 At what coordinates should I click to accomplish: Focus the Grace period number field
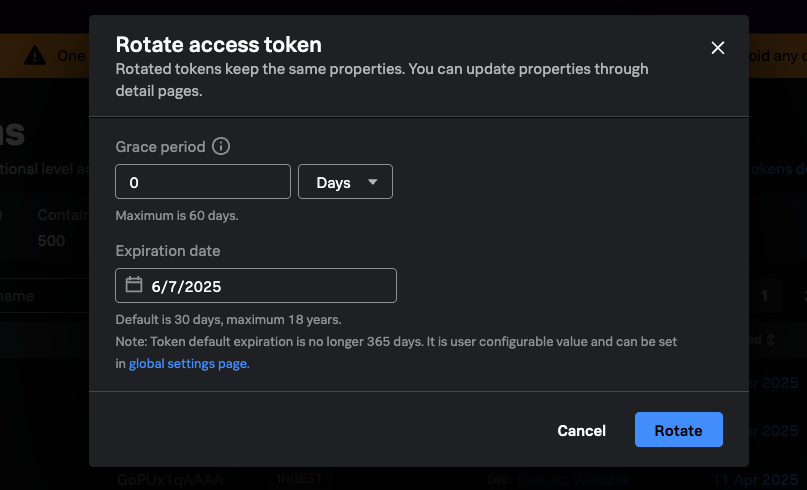pyautogui.click(x=203, y=182)
